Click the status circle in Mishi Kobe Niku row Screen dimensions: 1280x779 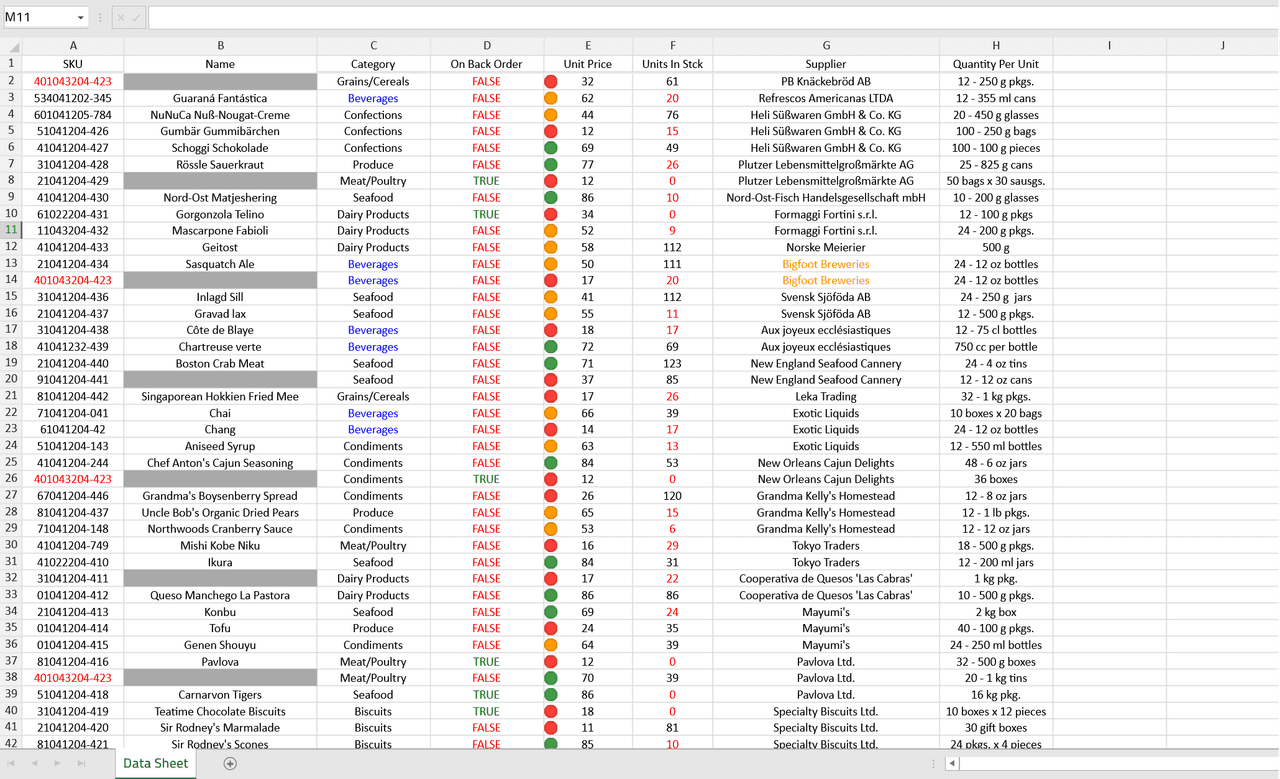[x=551, y=545]
